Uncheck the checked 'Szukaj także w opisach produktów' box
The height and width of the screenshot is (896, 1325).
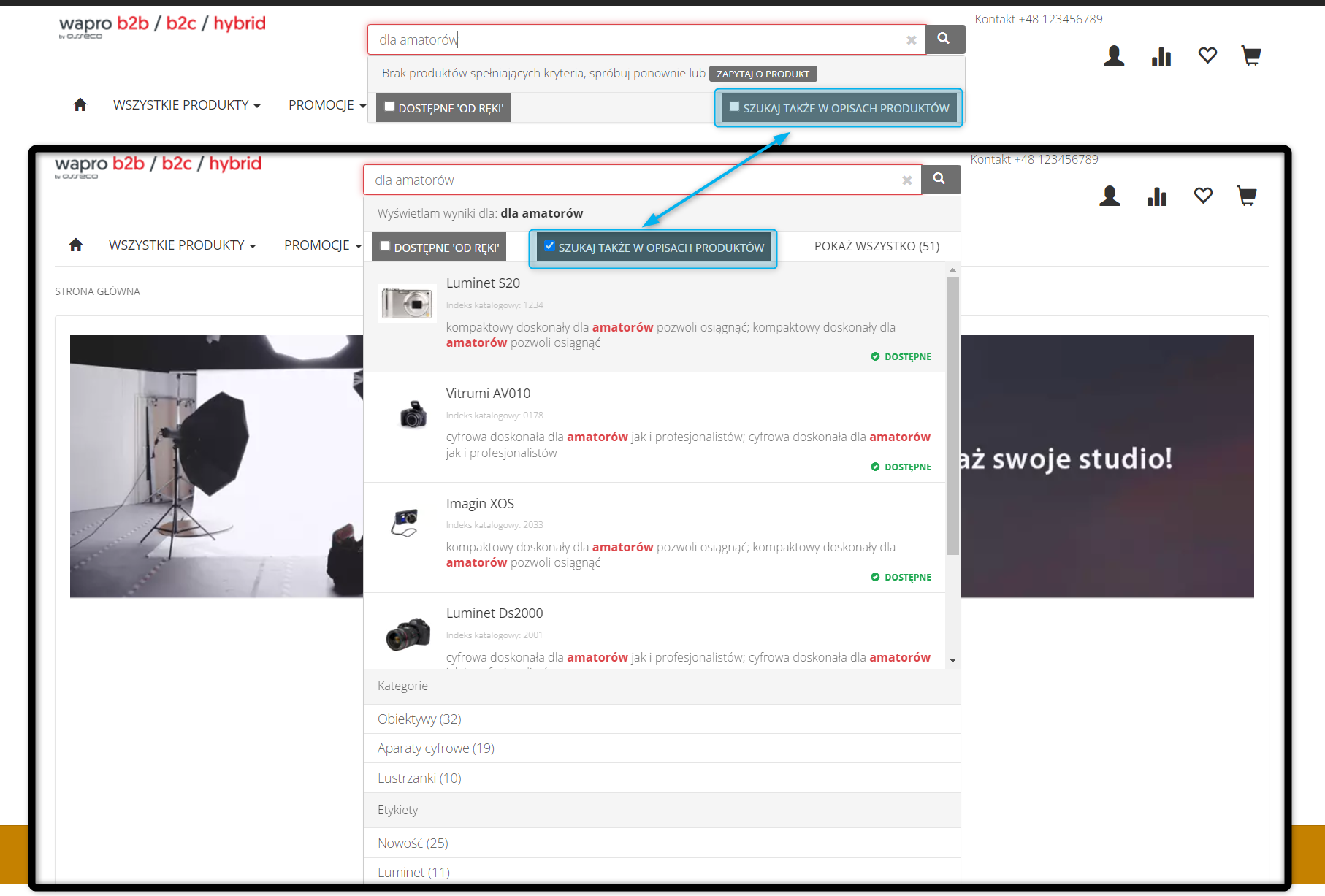coord(549,246)
